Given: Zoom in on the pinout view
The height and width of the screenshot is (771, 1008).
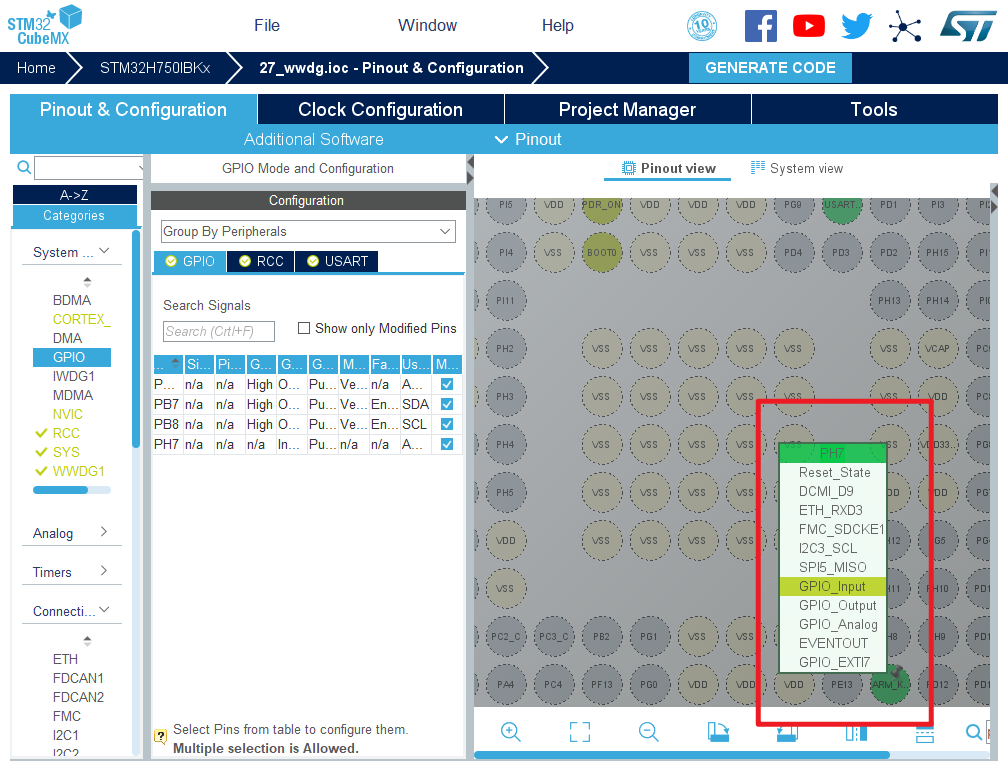Looking at the screenshot, I should pos(511,732).
